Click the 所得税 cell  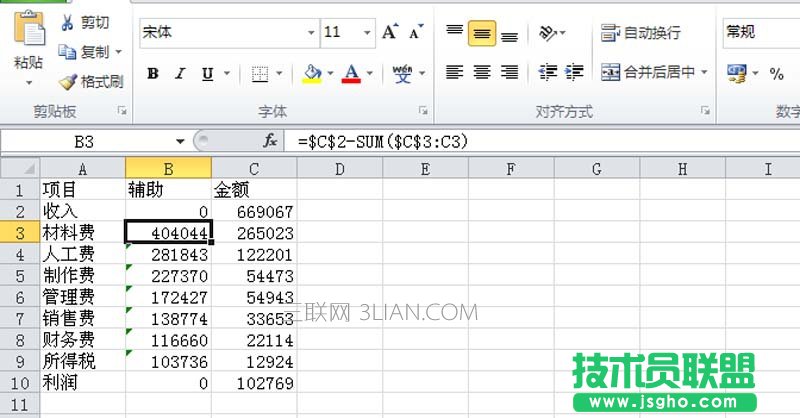pos(83,361)
